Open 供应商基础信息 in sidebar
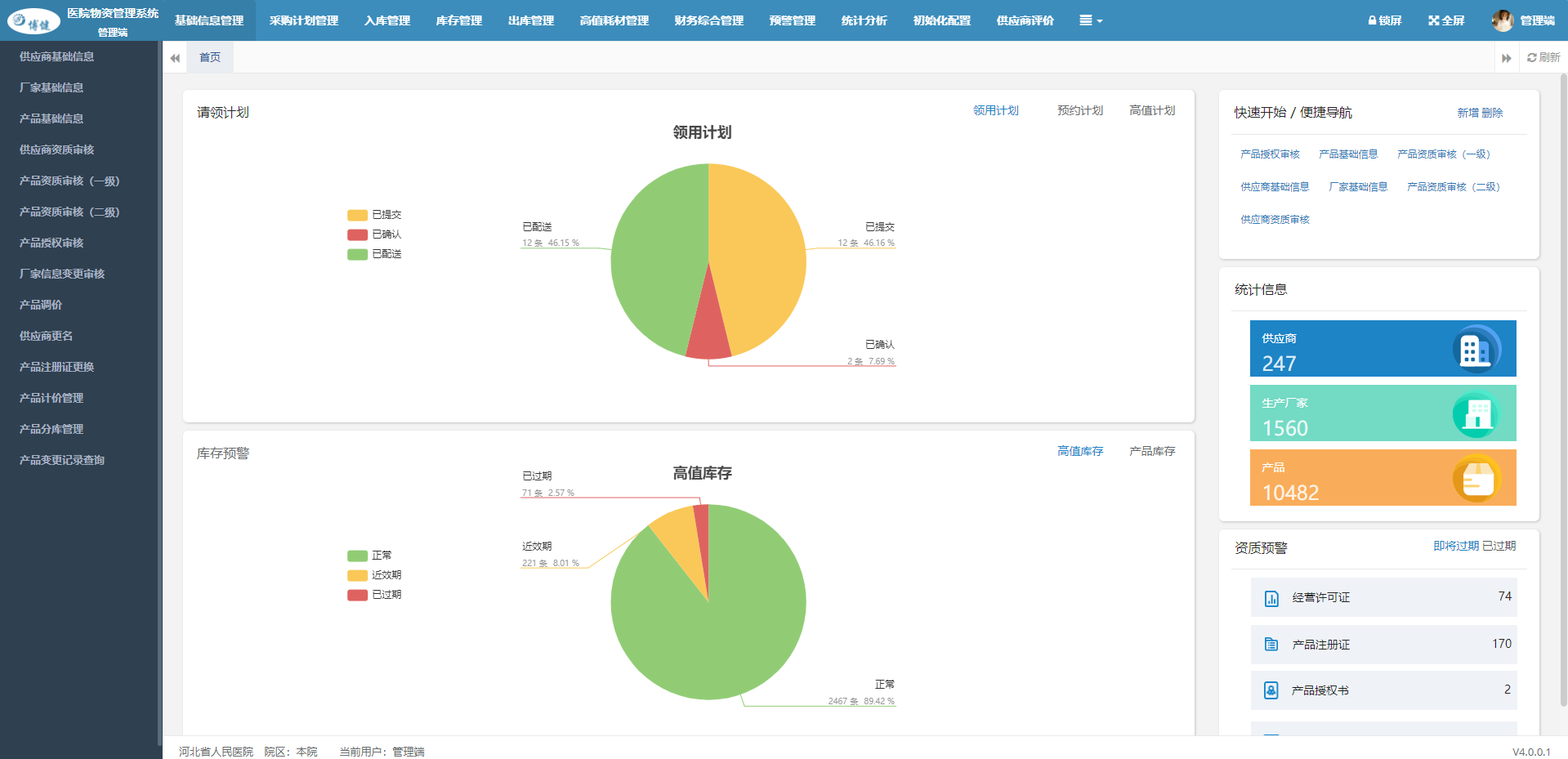 point(56,56)
